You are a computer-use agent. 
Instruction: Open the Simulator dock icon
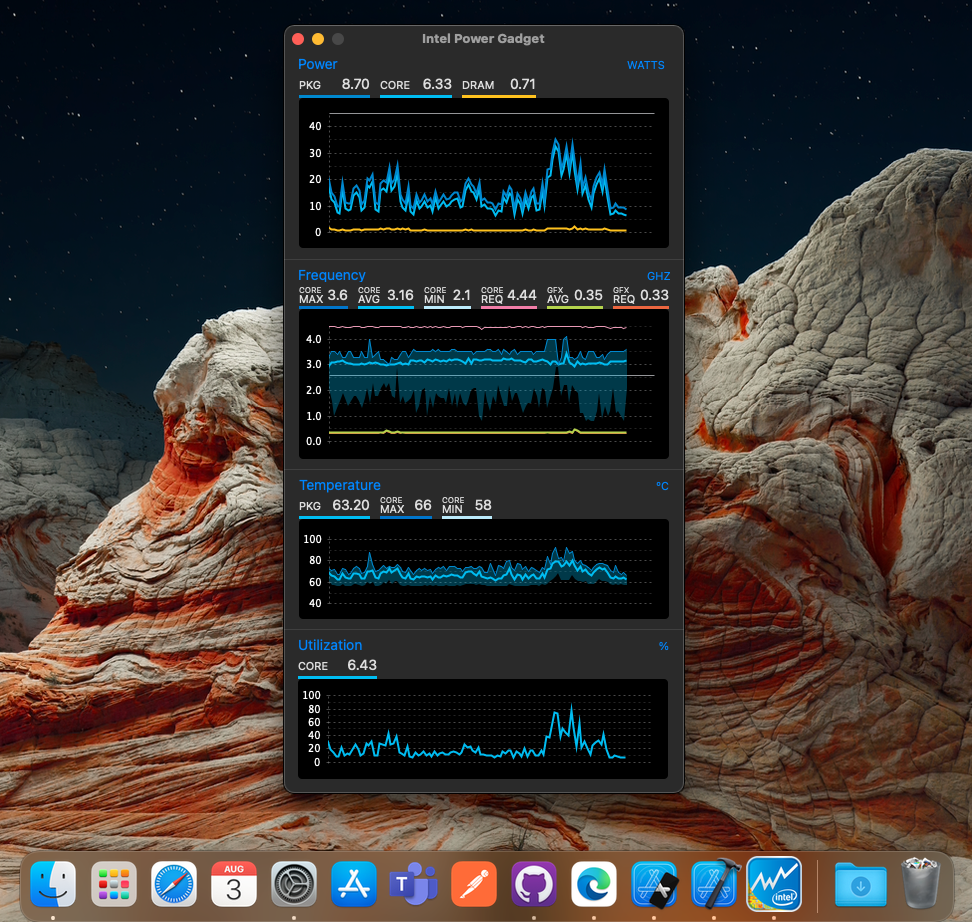coord(654,884)
